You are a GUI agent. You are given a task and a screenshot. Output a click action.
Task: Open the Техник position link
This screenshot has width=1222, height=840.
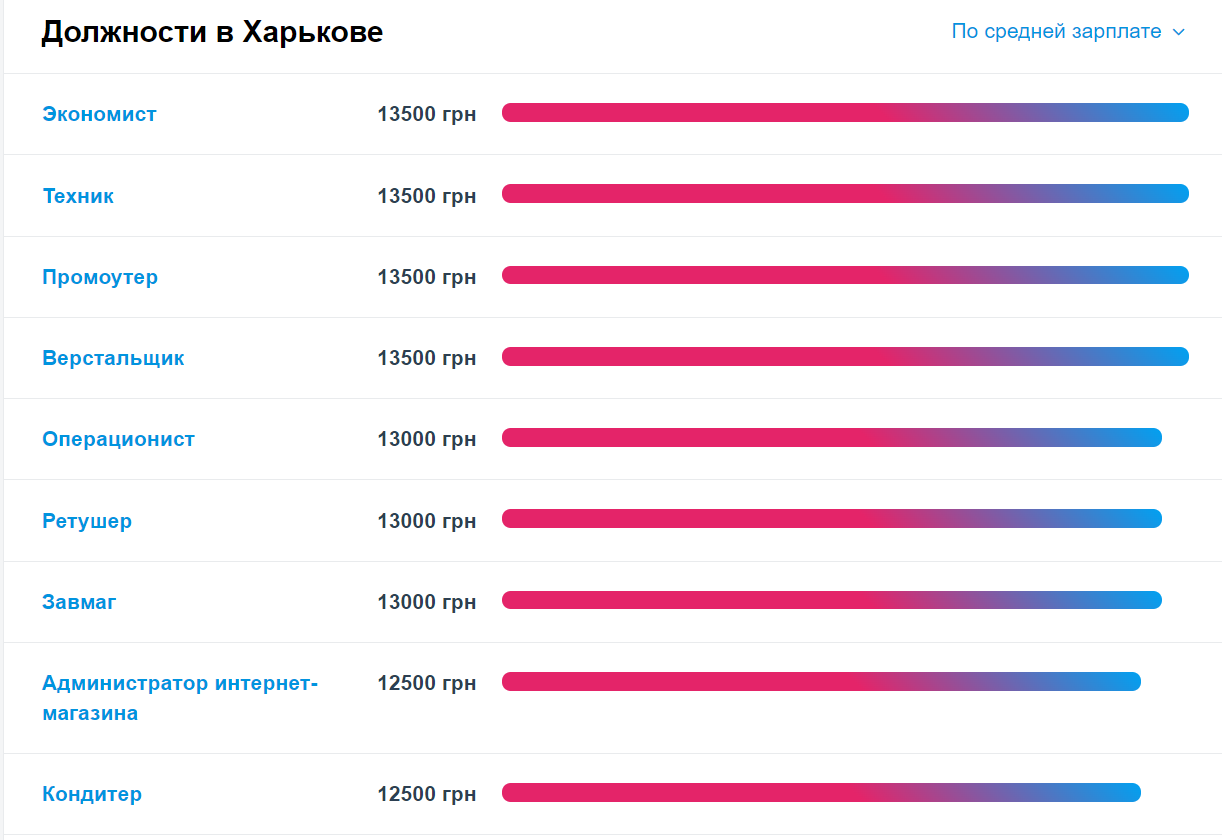point(78,195)
